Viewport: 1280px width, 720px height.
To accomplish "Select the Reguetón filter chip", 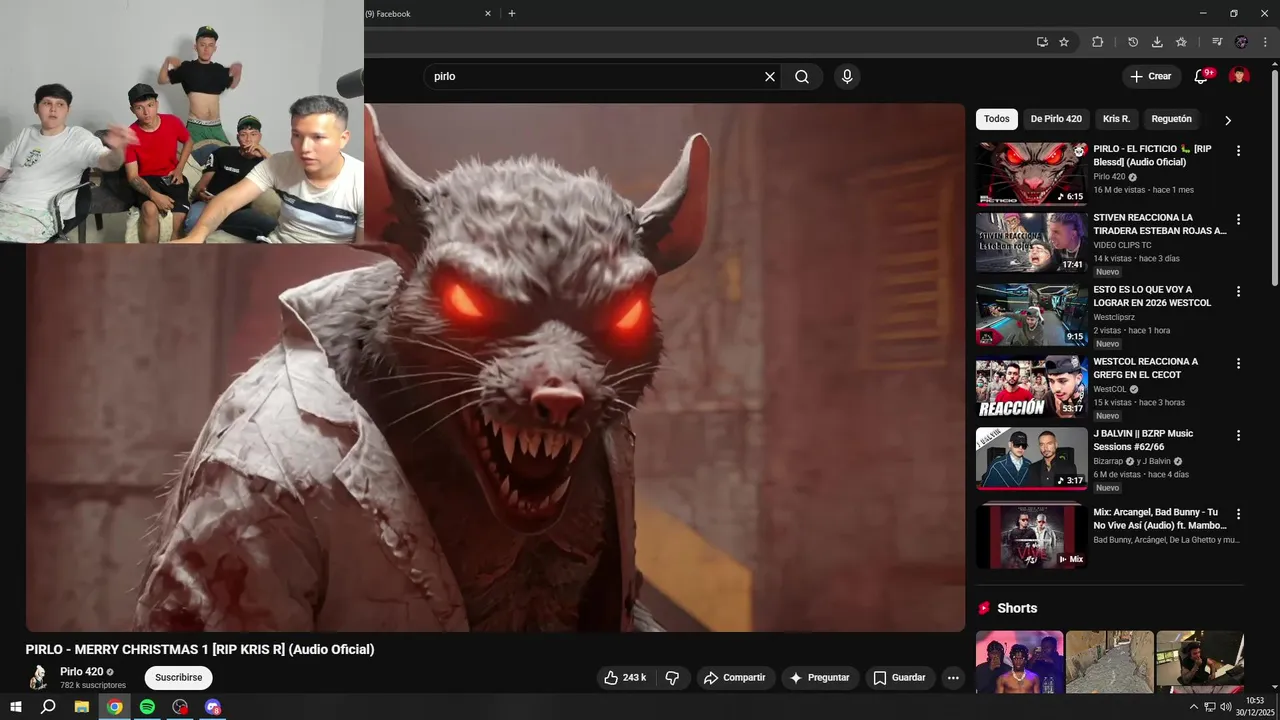I will point(1171,119).
